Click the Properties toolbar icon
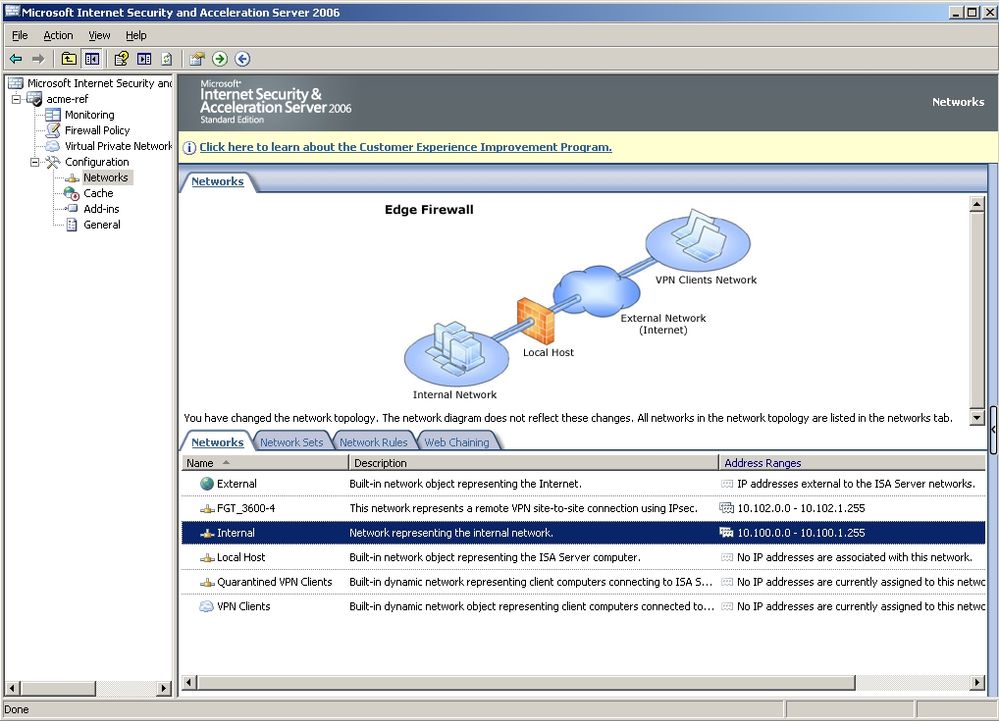The width and height of the screenshot is (999, 721). click(x=197, y=59)
